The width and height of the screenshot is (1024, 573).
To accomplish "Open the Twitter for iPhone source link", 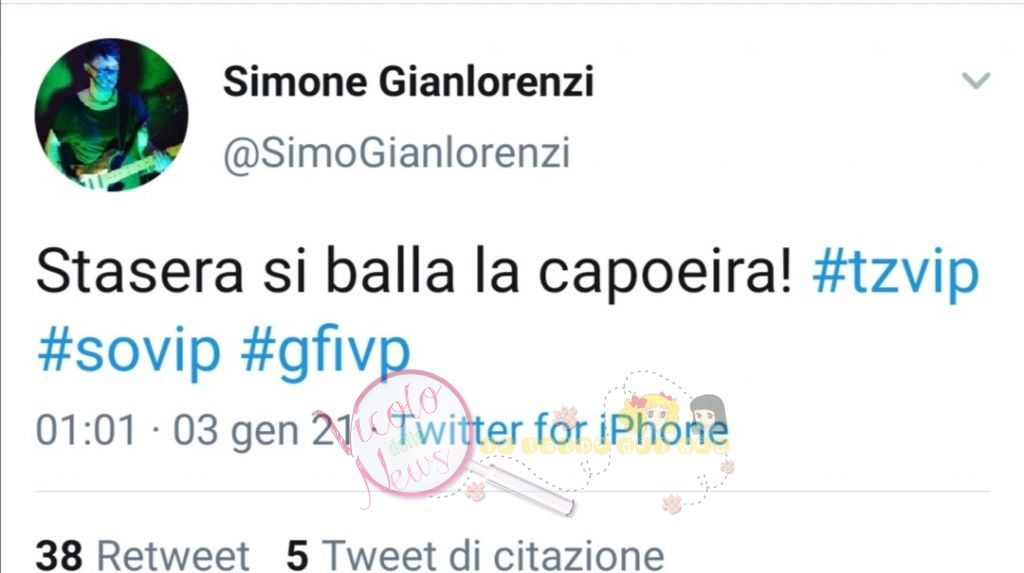I will tap(562, 431).
